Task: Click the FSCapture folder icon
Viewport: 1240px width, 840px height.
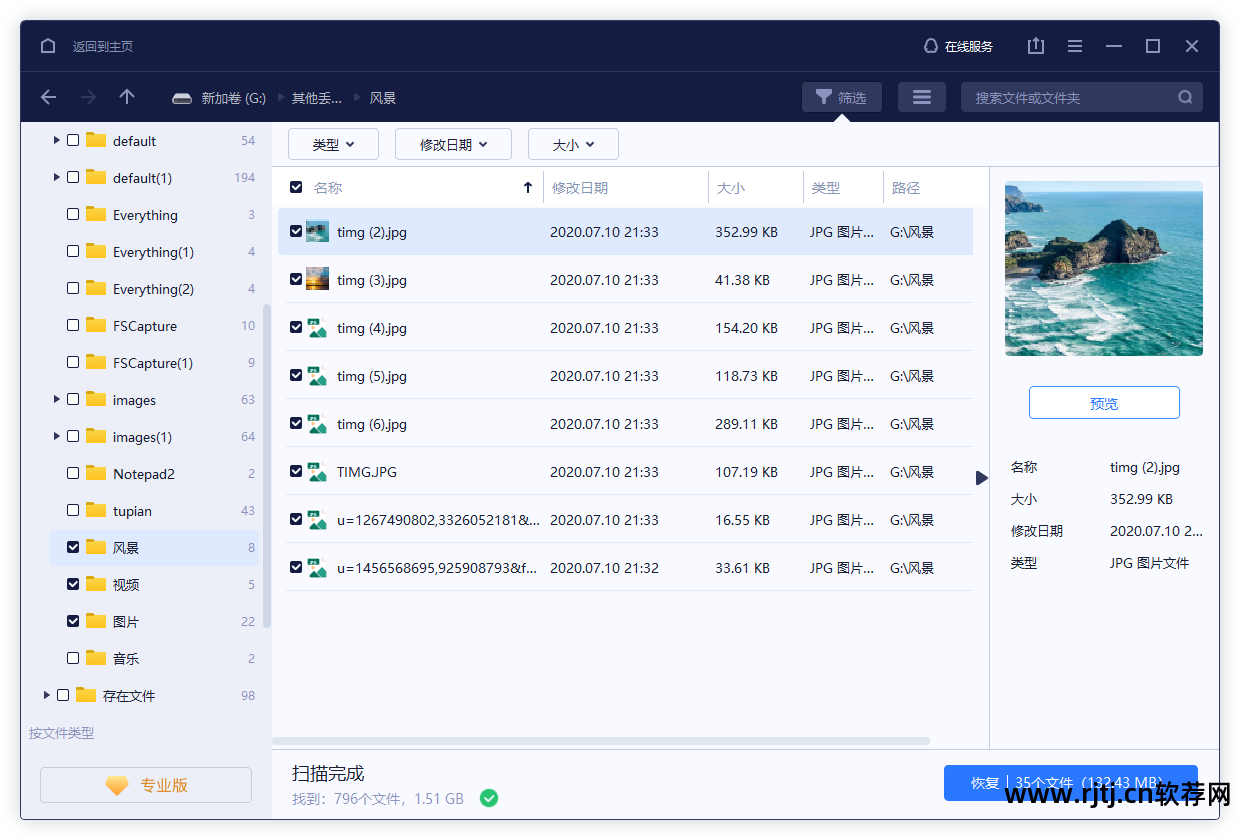Action: (96, 325)
